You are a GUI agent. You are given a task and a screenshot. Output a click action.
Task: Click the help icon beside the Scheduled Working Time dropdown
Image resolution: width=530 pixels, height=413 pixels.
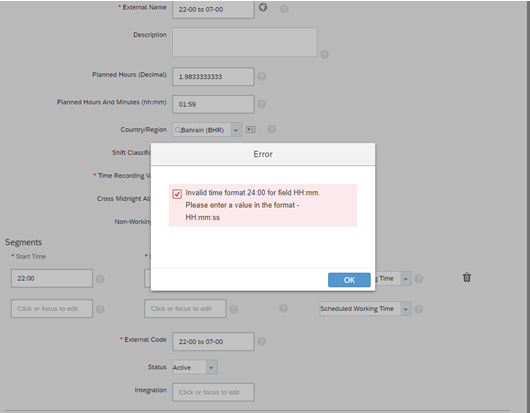pos(418,309)
